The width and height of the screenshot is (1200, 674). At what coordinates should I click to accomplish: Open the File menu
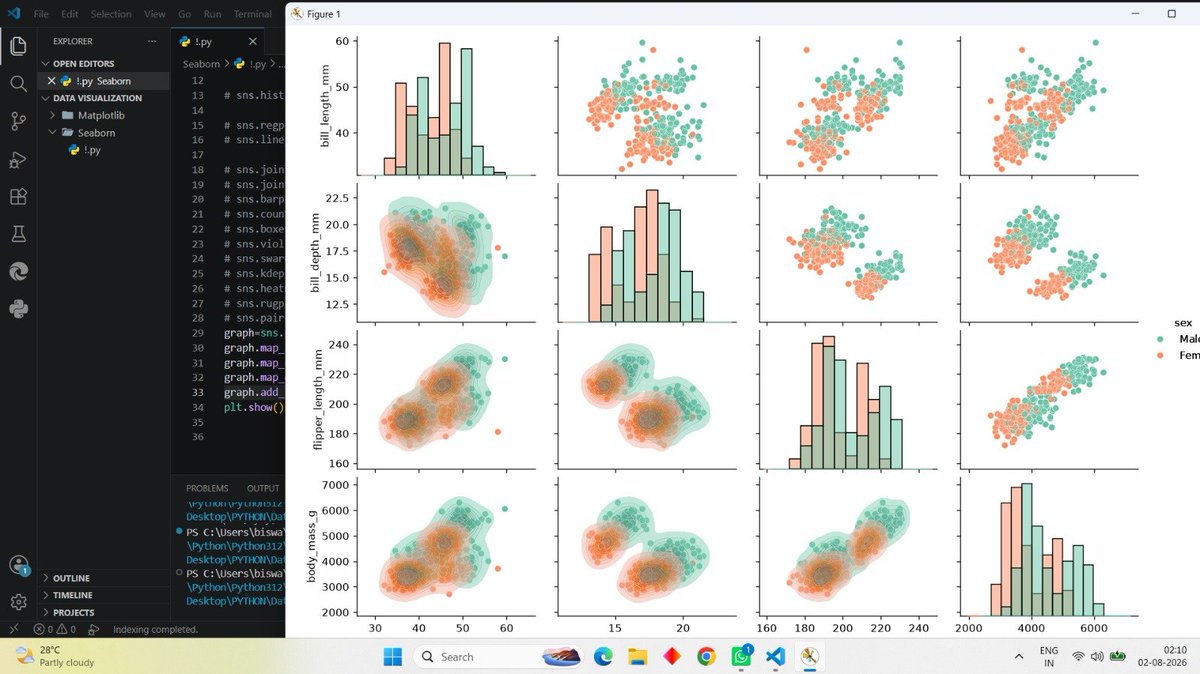(x=41, y=14)
